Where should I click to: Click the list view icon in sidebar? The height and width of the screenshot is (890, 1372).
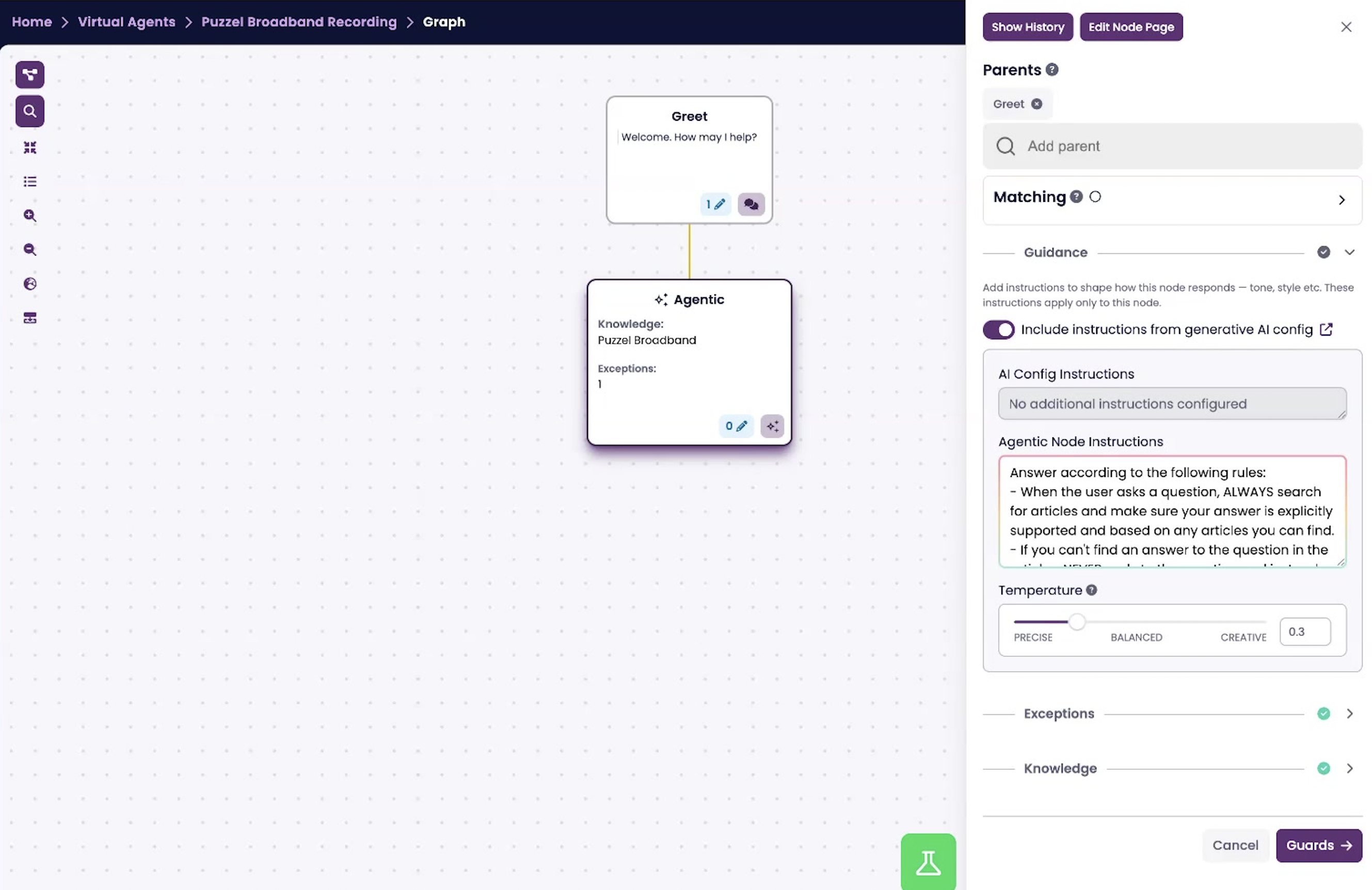(30, 182)
